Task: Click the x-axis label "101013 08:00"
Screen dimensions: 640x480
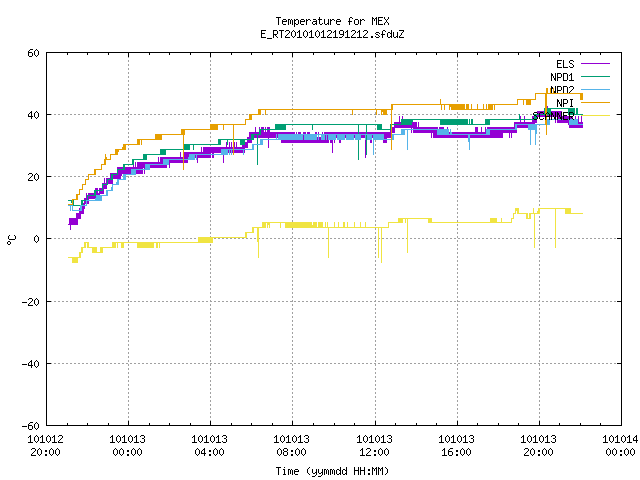Action: pos(291,446)
